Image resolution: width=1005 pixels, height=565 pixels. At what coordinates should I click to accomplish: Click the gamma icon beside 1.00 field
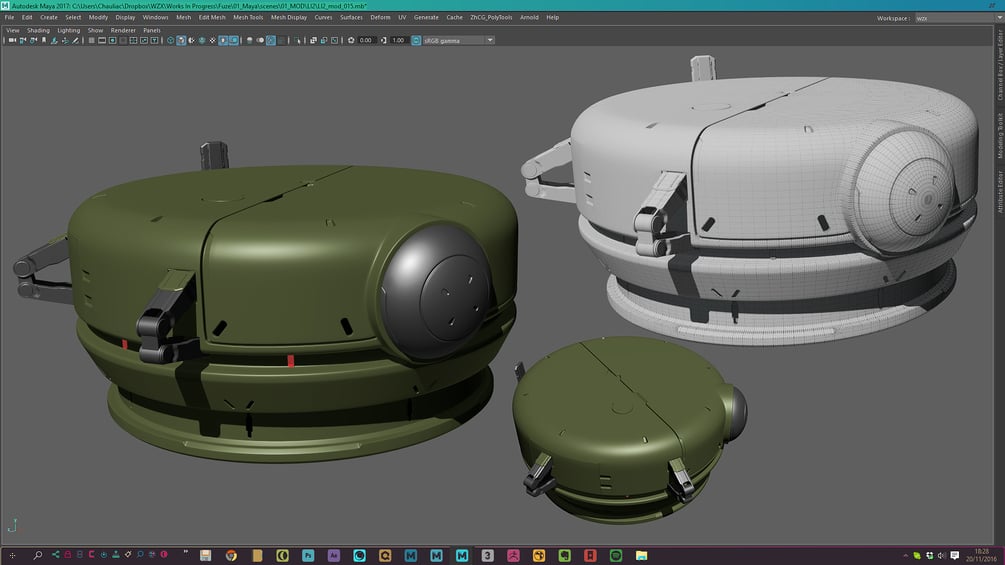click(383, 41)
